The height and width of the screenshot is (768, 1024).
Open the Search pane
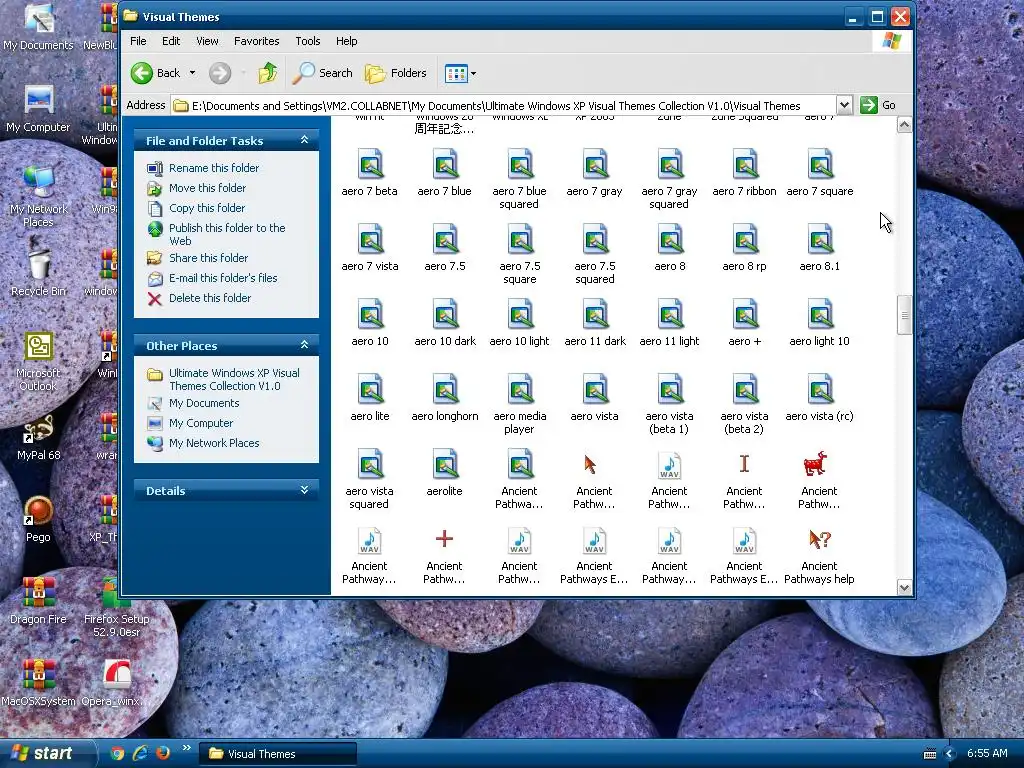pyautogui.click(x=322, y=73)
